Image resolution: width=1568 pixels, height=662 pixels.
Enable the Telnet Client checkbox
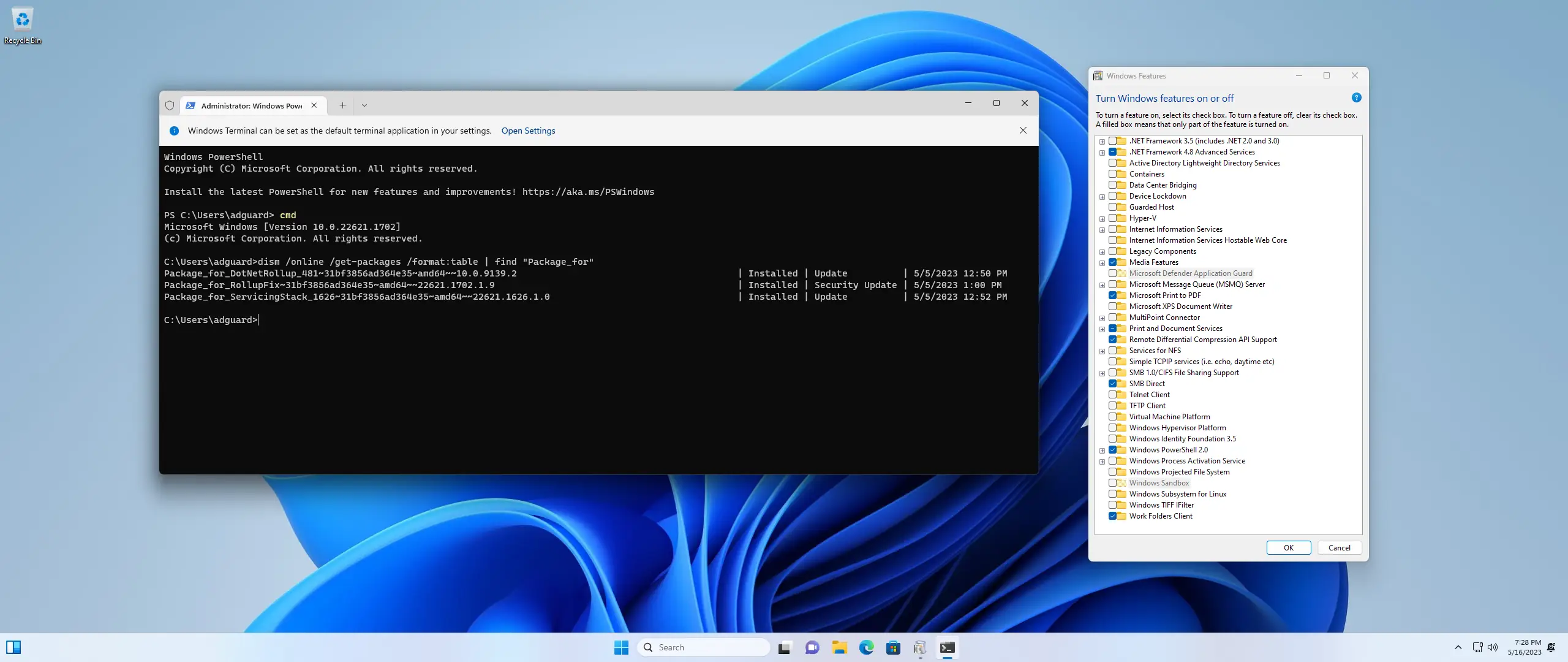pos(1112,395)
